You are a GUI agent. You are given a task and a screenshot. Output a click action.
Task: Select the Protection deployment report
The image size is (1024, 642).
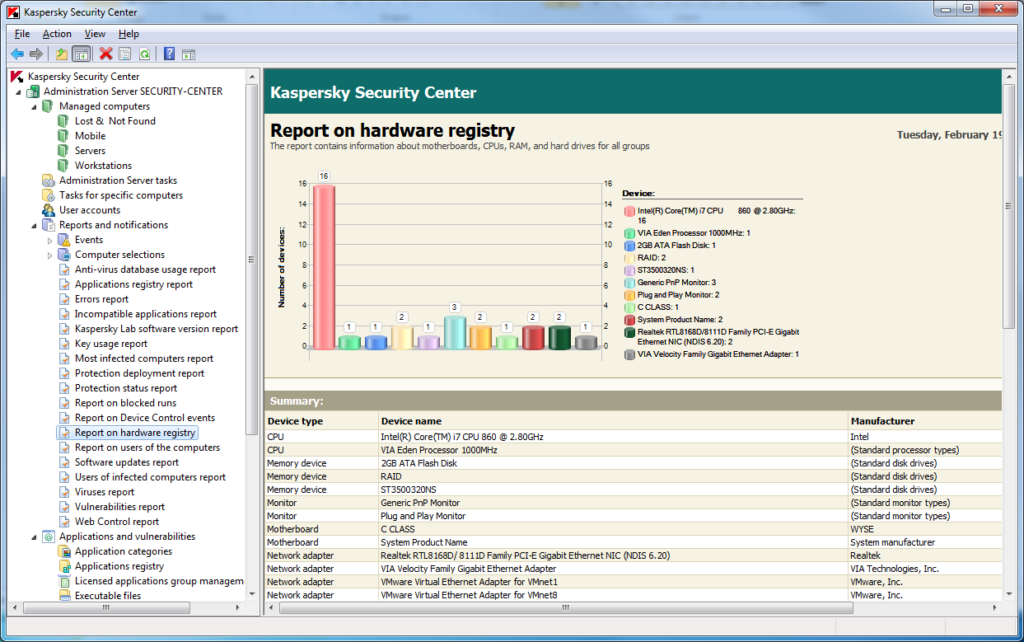[140, 374]
